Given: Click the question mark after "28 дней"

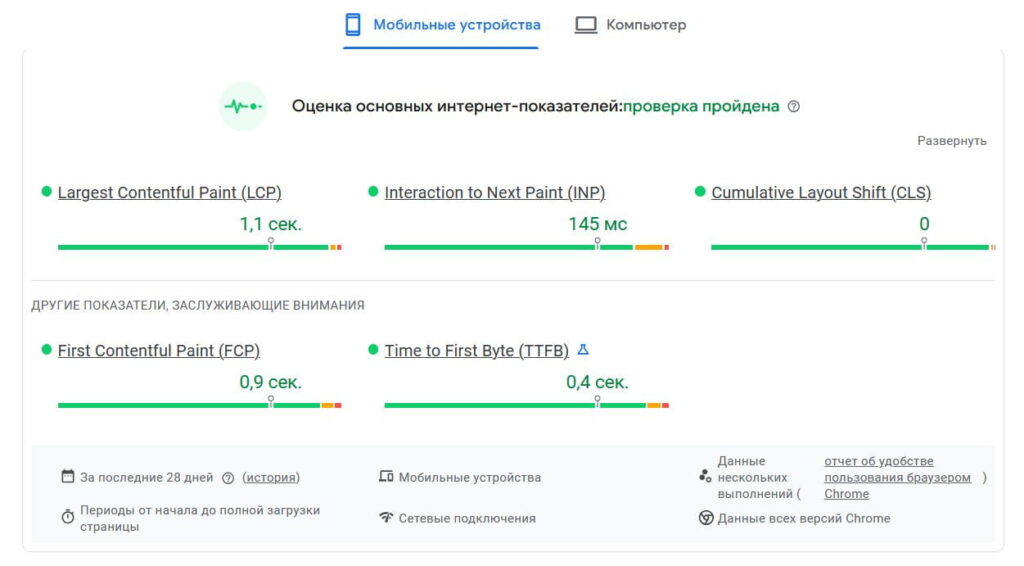Looking at the screenshot, I should pos(228,478).
